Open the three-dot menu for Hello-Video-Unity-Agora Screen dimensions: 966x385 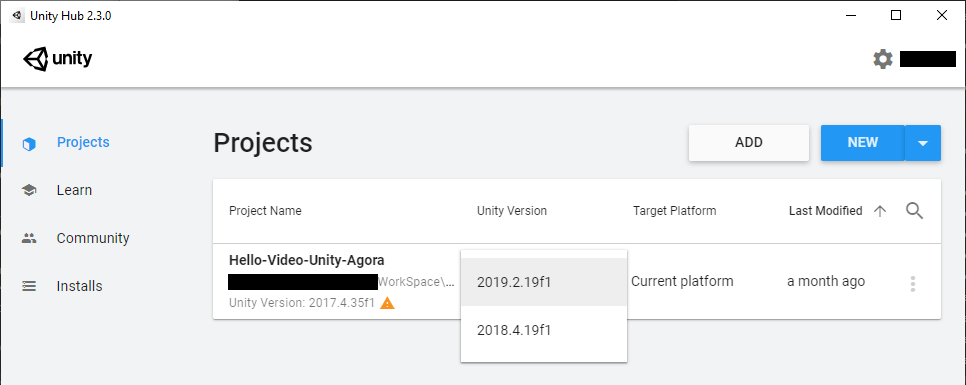pyautogui.click(x=912, y=284)
